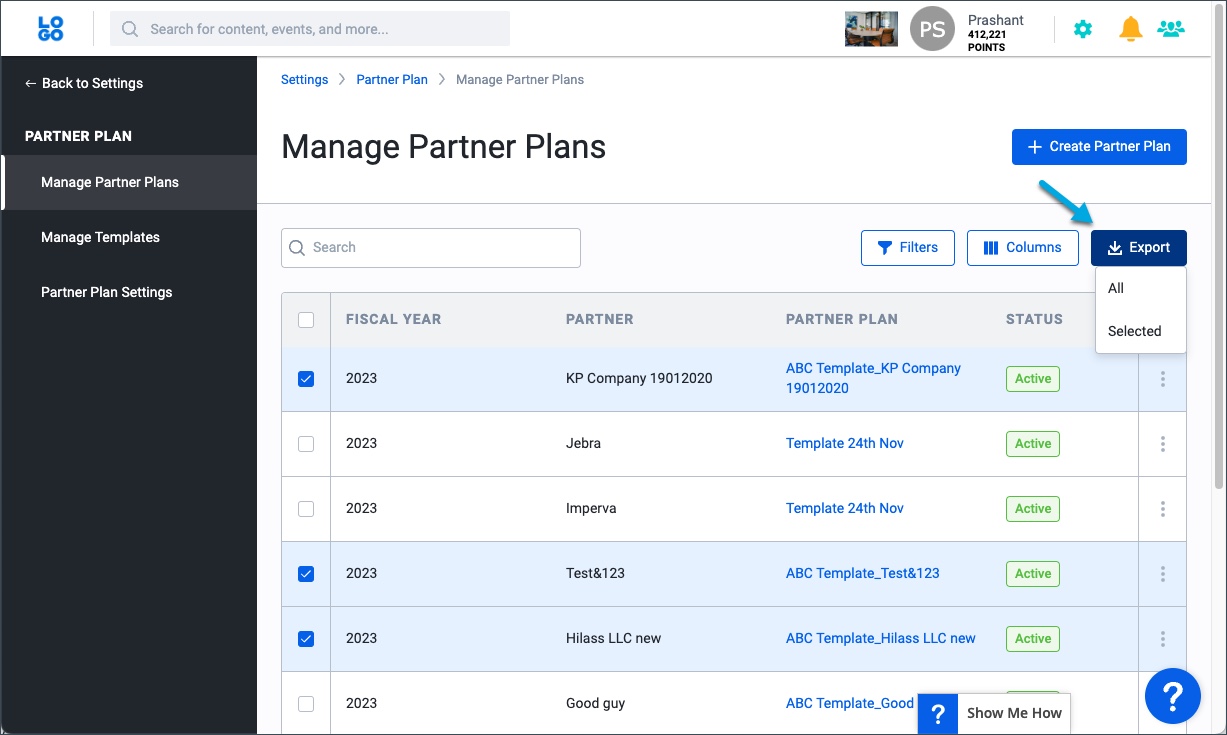The width and height of the screenshot is (1227, 735).
Task: Open row actions menu for Imperva
Action: coord(1162,509)
